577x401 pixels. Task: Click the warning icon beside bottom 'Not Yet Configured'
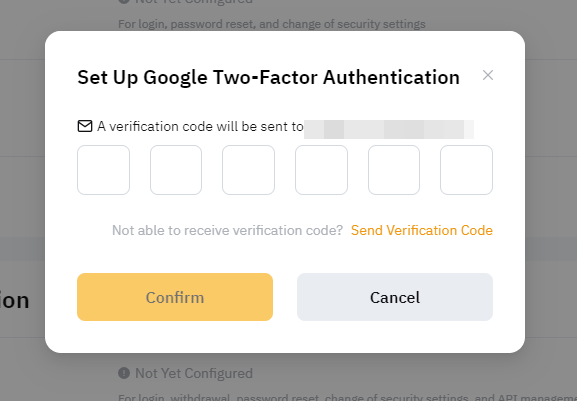click(x=124, y=373)
